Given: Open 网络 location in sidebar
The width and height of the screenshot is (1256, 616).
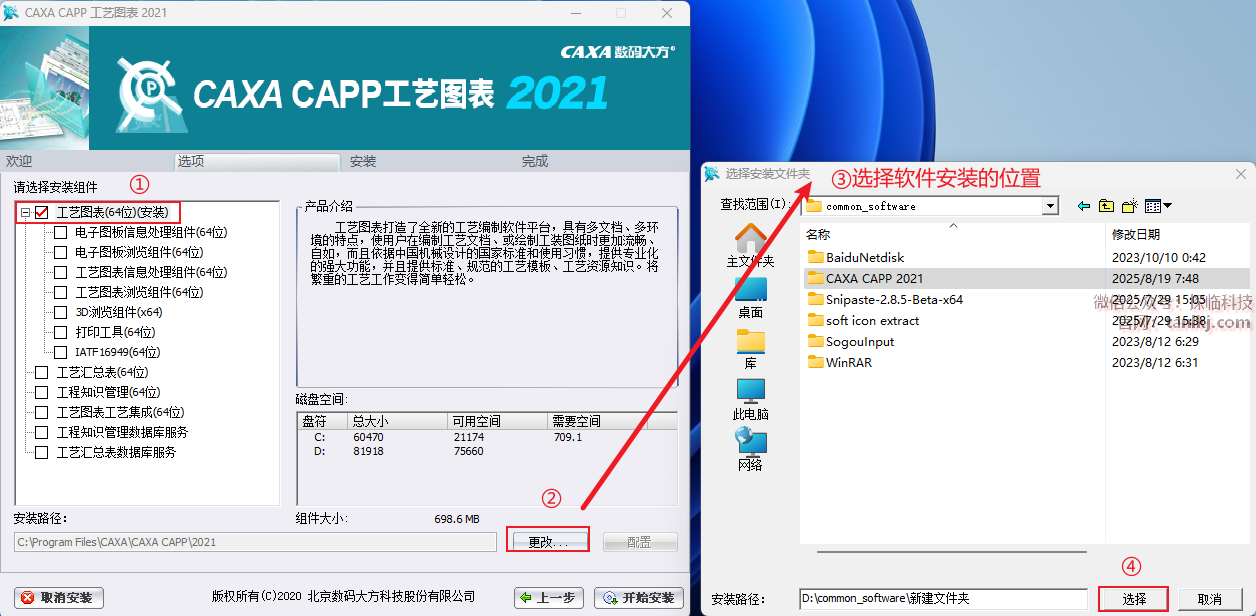Looking at the screenshot, I should 750,450.
